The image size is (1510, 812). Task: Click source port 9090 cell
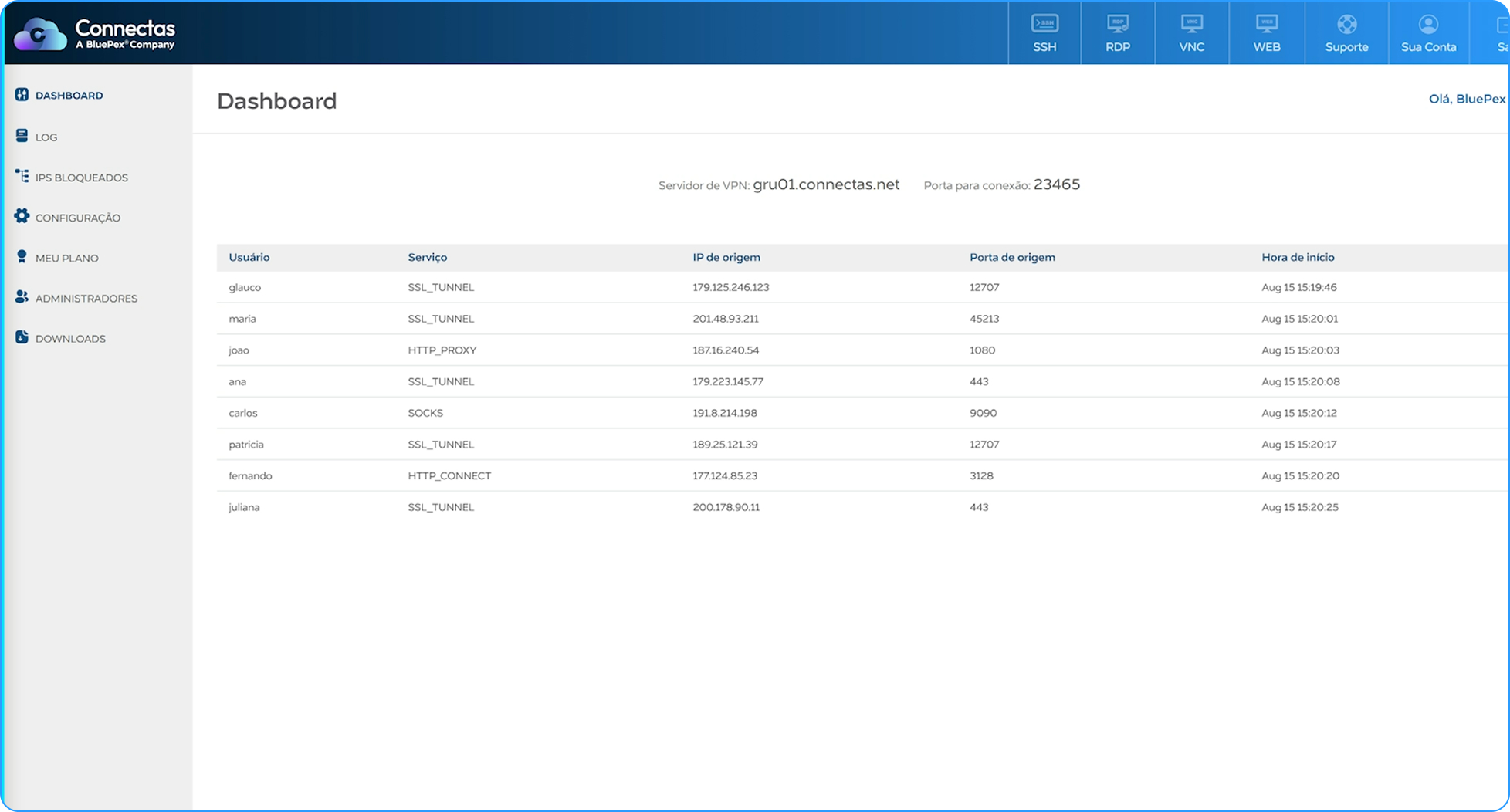(983, 413)
